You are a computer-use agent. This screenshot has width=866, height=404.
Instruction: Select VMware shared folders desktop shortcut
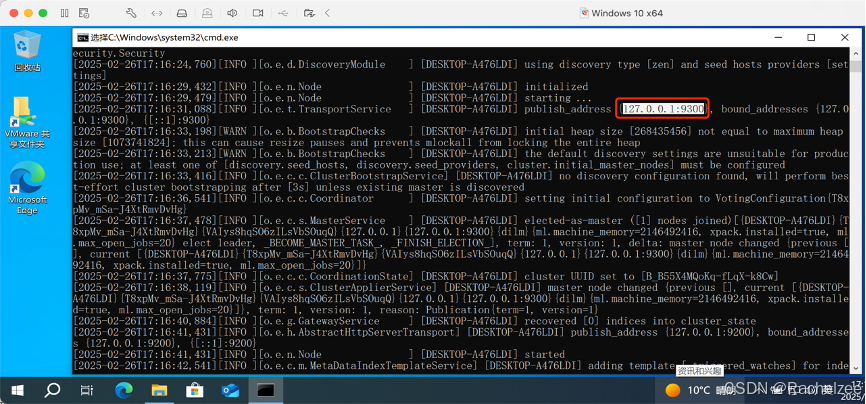point(27,123)
